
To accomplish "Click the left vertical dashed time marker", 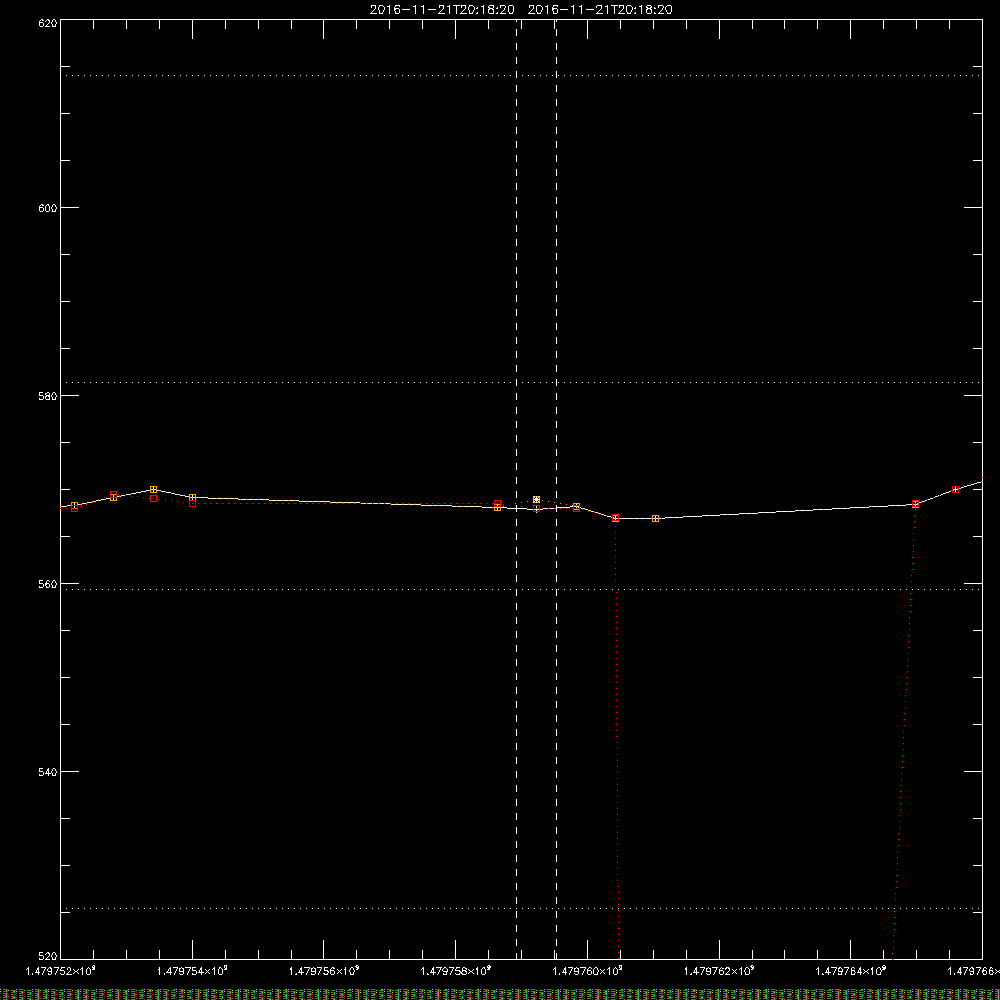I will coord(517,488).
